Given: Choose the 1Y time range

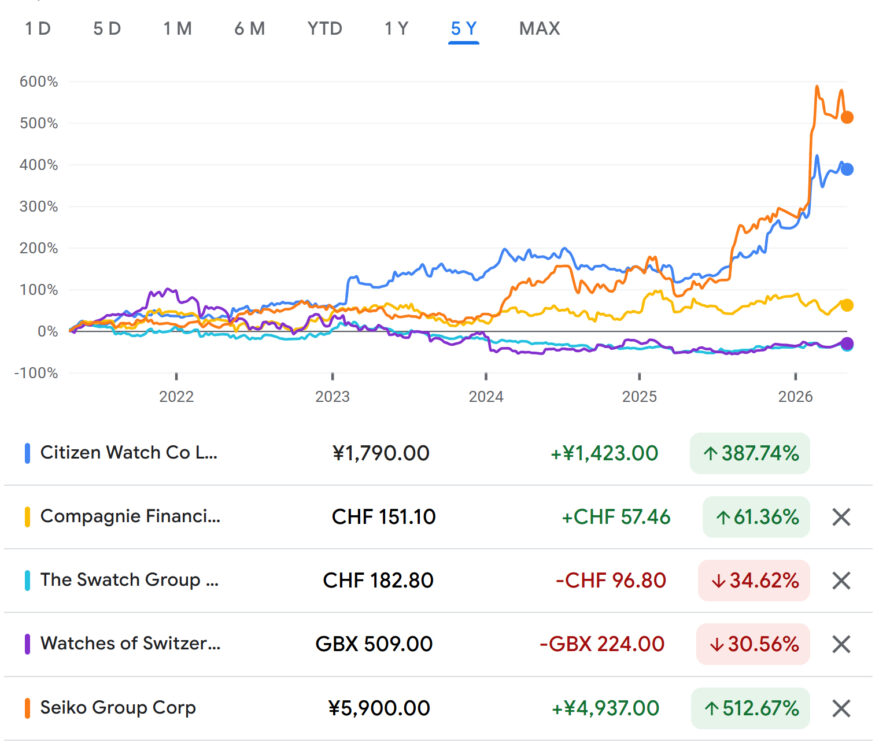Looking at the screenshot, I should pos(396,28).
